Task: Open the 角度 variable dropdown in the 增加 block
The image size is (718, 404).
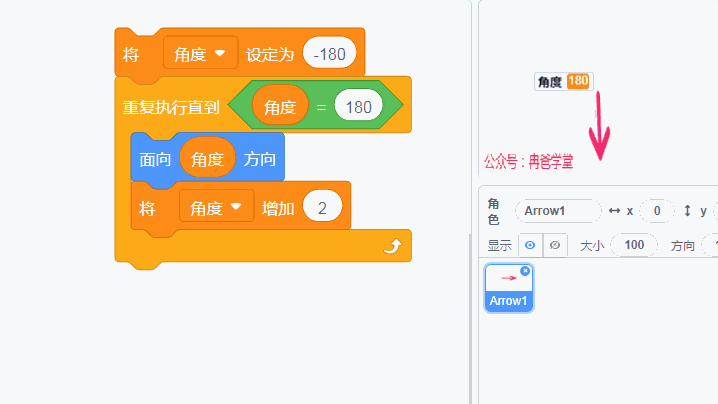Action: point(216,206)
